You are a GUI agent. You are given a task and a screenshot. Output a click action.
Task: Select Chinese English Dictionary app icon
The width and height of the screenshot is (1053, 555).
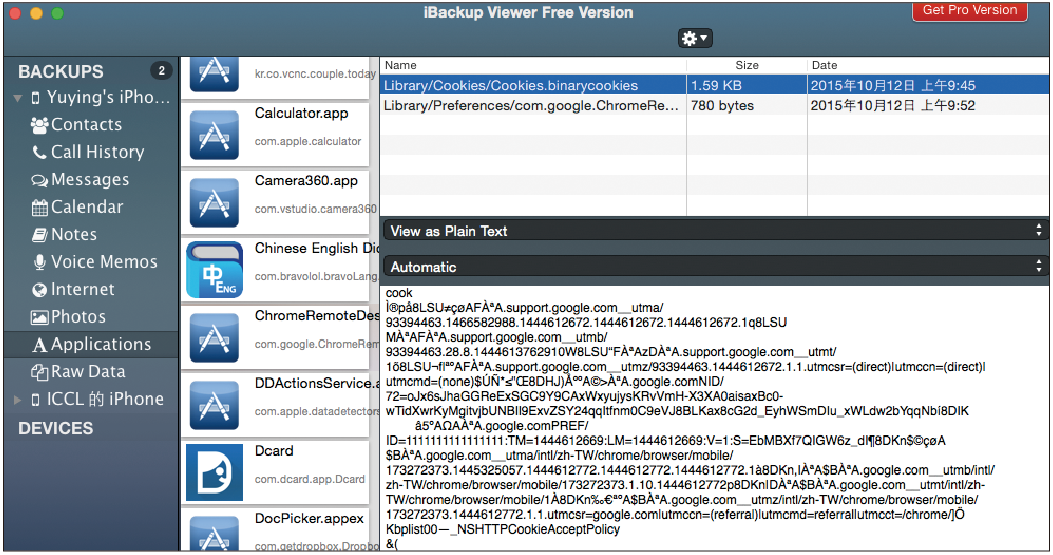coord(214,270)
